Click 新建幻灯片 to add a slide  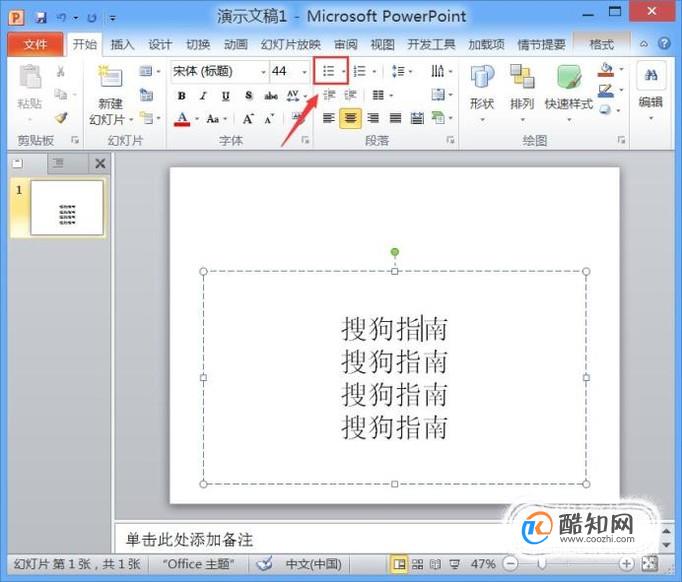pos(110,94)
